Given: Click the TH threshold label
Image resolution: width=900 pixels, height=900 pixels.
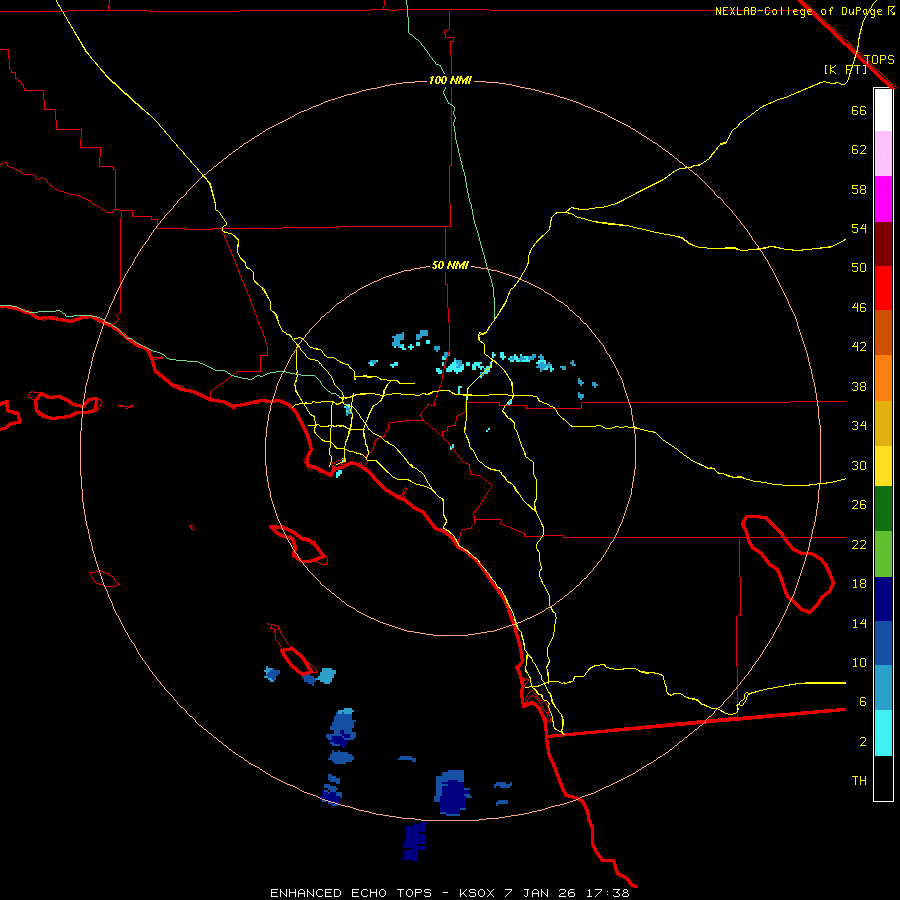Looking at the screenshot, I should point(859,781).
